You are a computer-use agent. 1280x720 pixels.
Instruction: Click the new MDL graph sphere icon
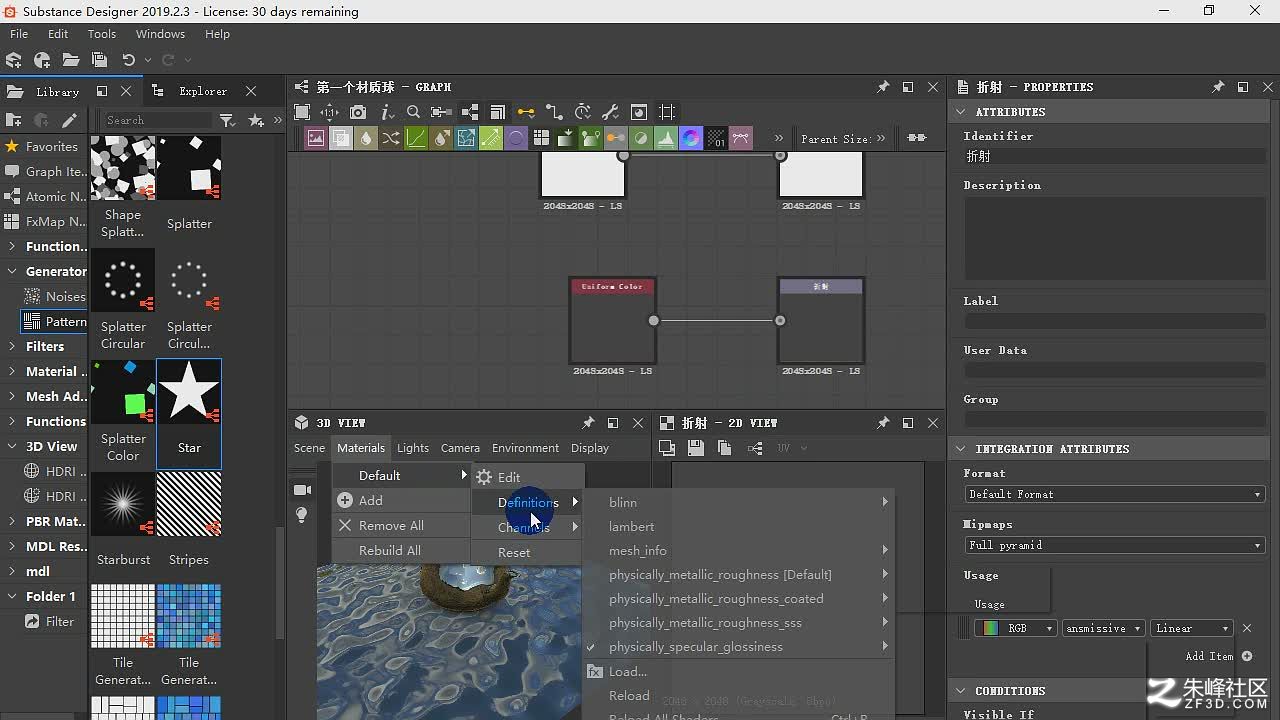tap(42, 60)
